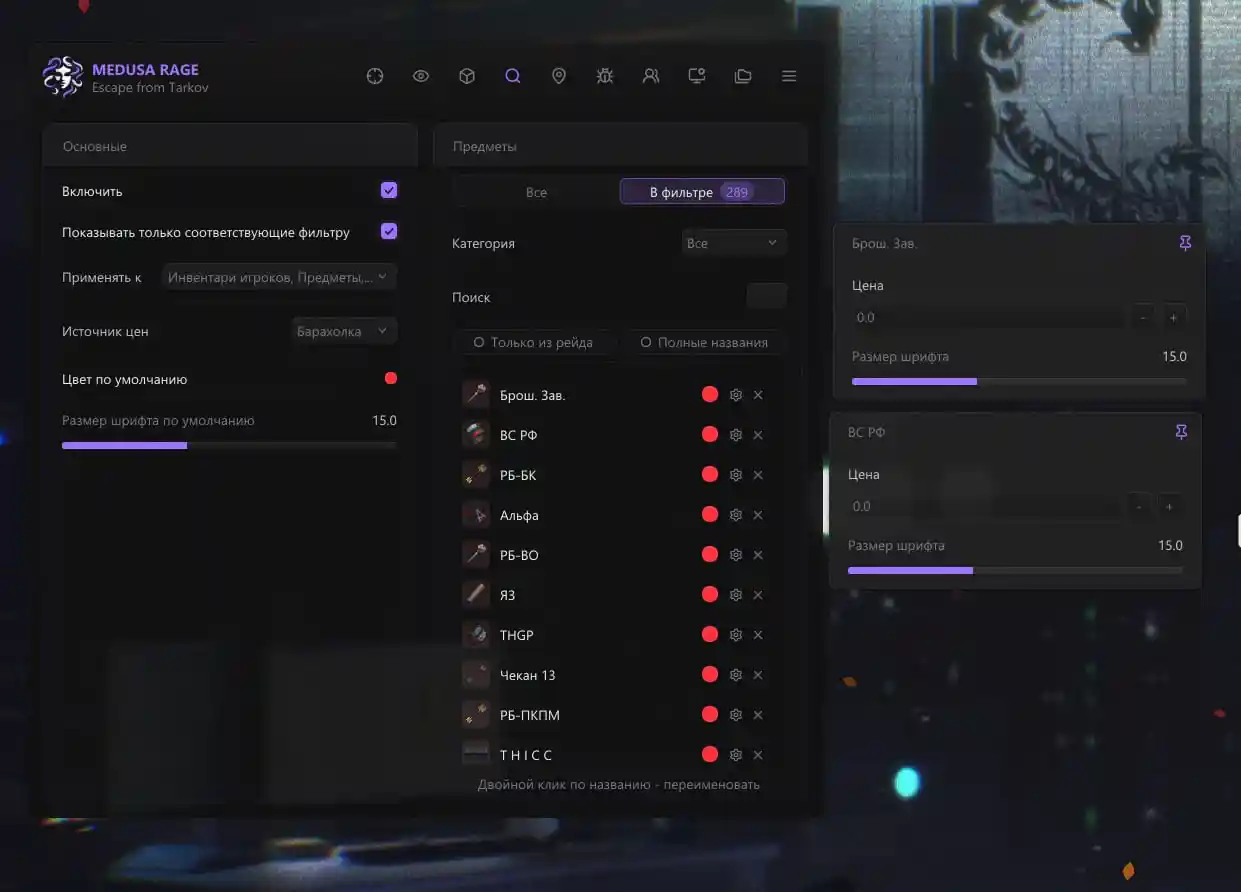Screen dimensions: 1241x892
Task: Click the T H I C C item name
Action: click(x=526, y=755)
